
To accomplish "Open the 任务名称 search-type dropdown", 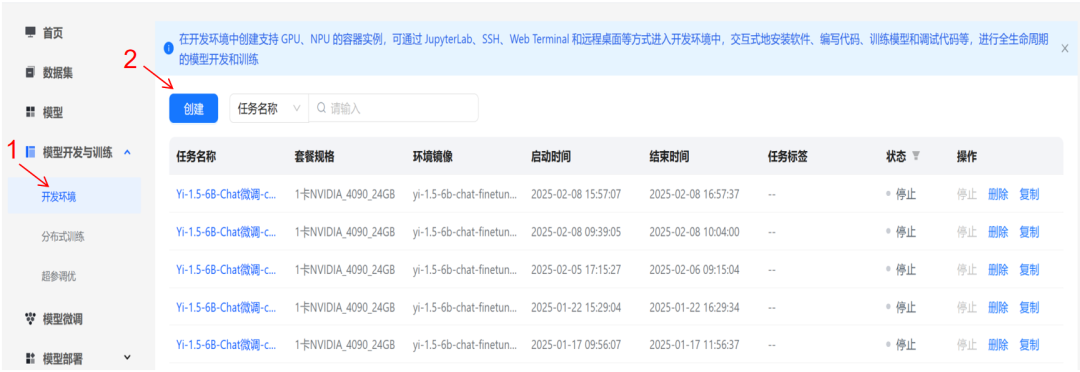I will pyautogui.click(x=269, y=108).
